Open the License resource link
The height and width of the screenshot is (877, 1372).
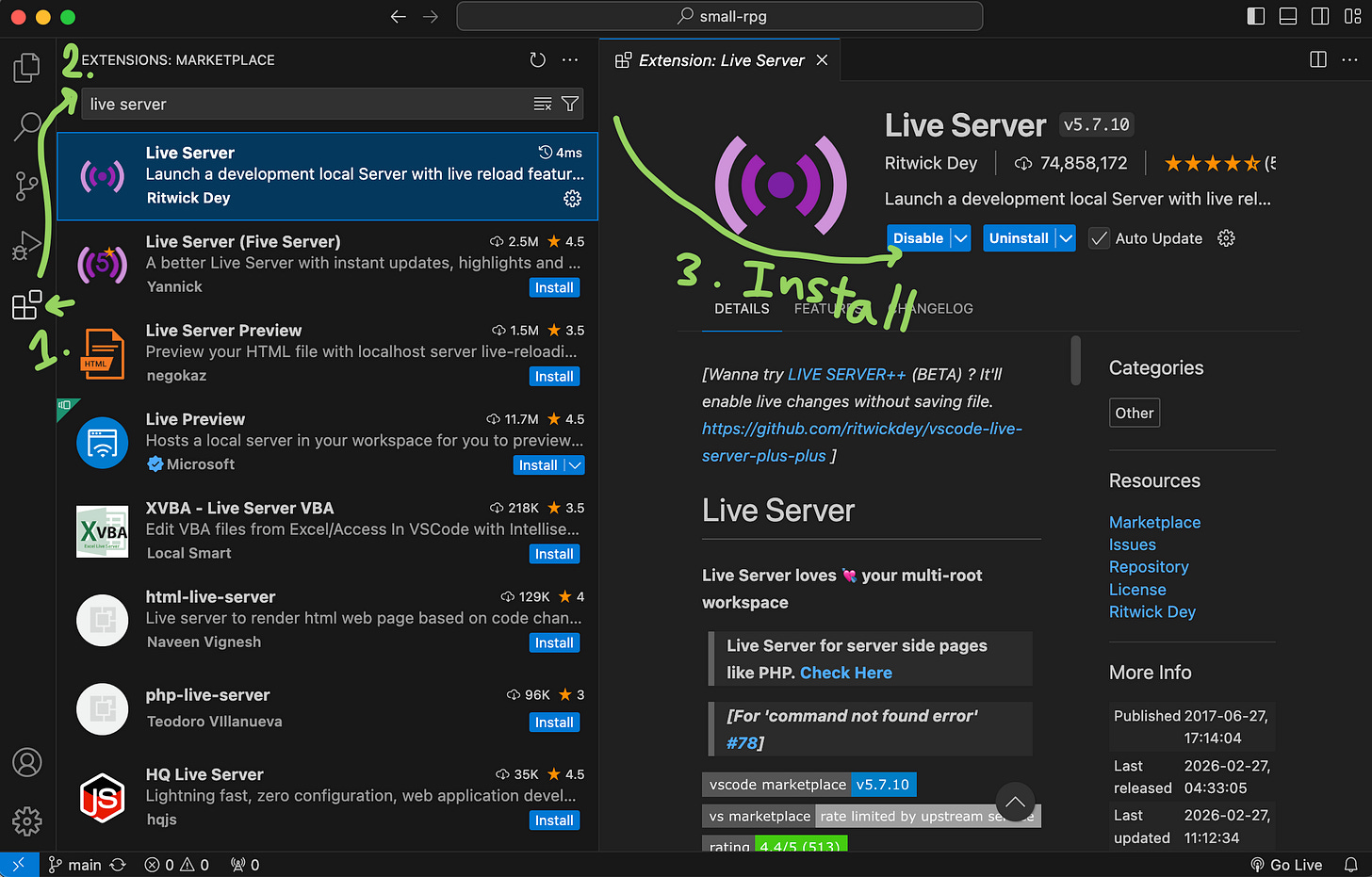[x=1137, y=590]
